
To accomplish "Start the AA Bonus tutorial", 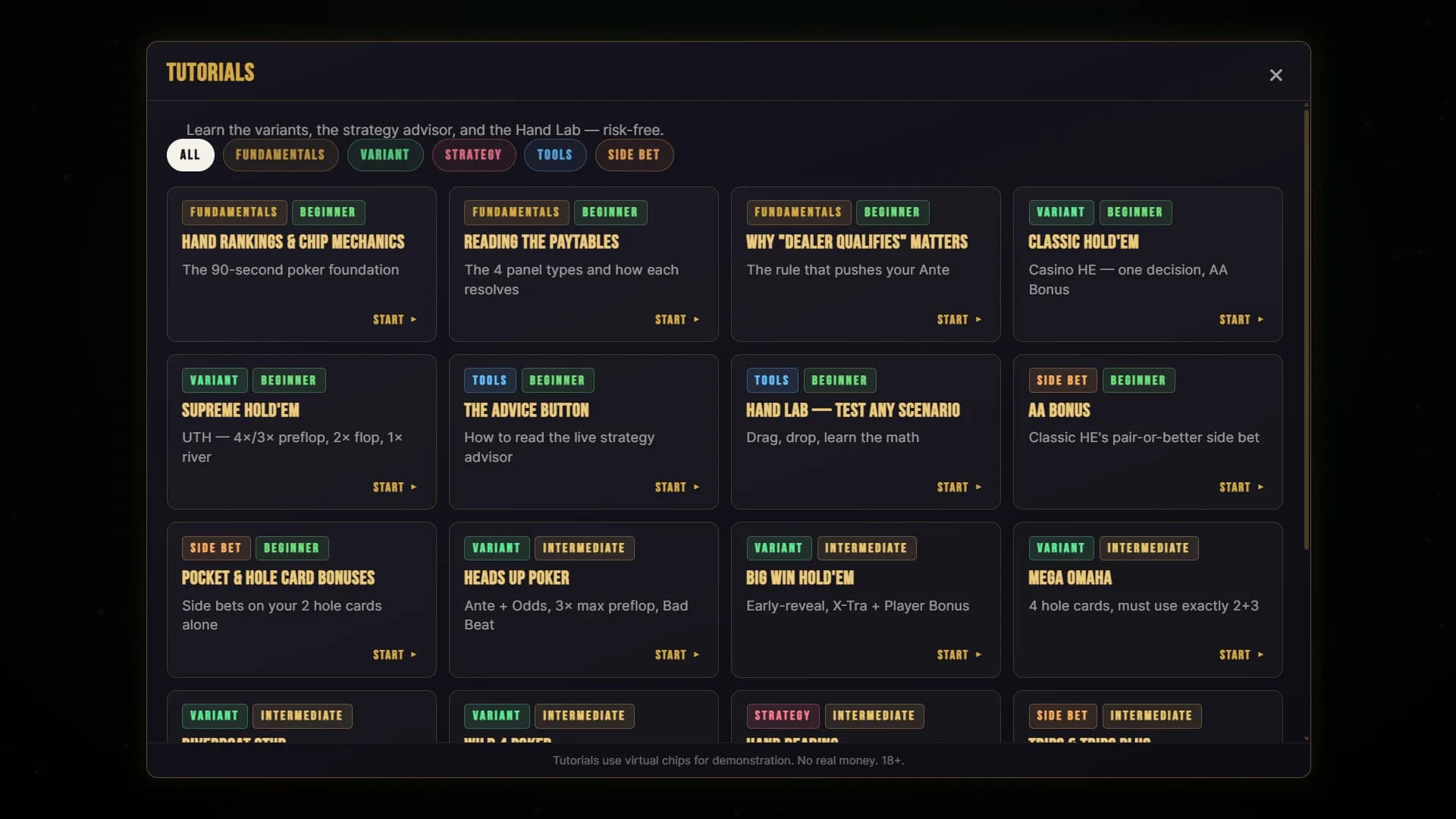I will pos(1241,488).
